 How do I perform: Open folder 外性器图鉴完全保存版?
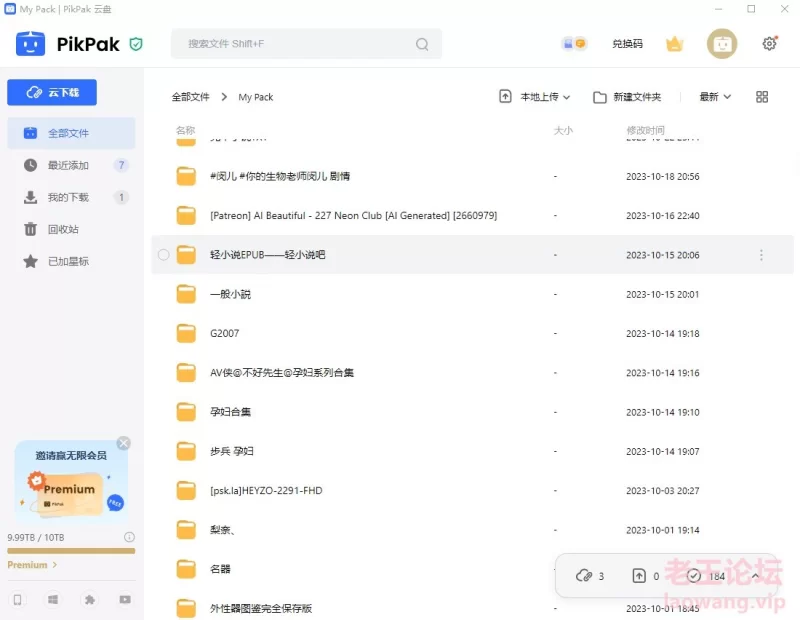click(x=261, y=608)
